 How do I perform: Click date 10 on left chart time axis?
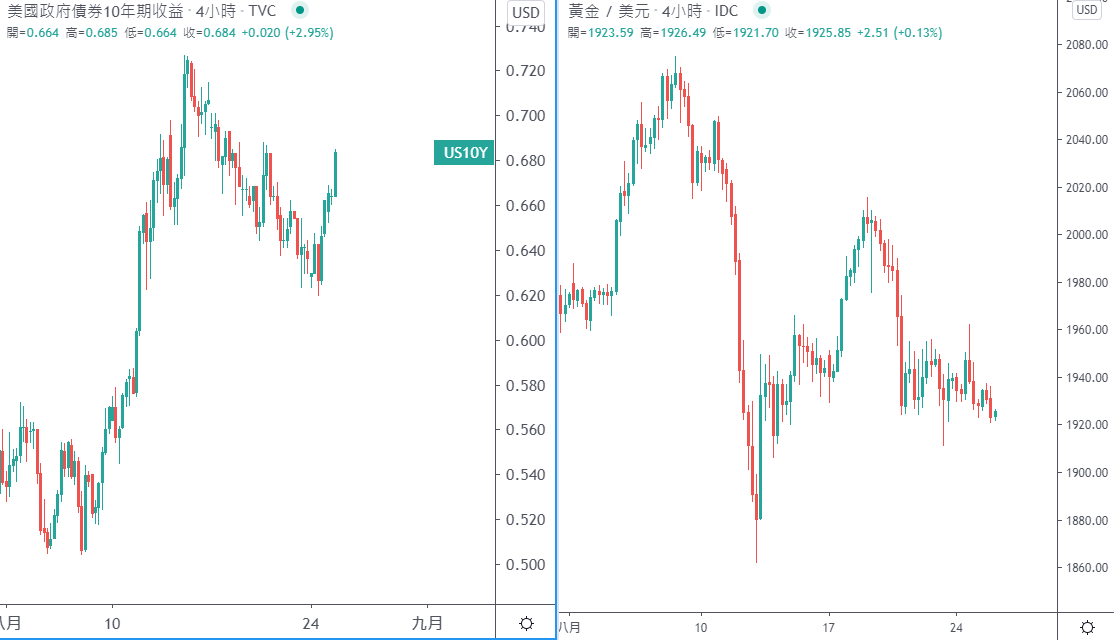(112, 624)
